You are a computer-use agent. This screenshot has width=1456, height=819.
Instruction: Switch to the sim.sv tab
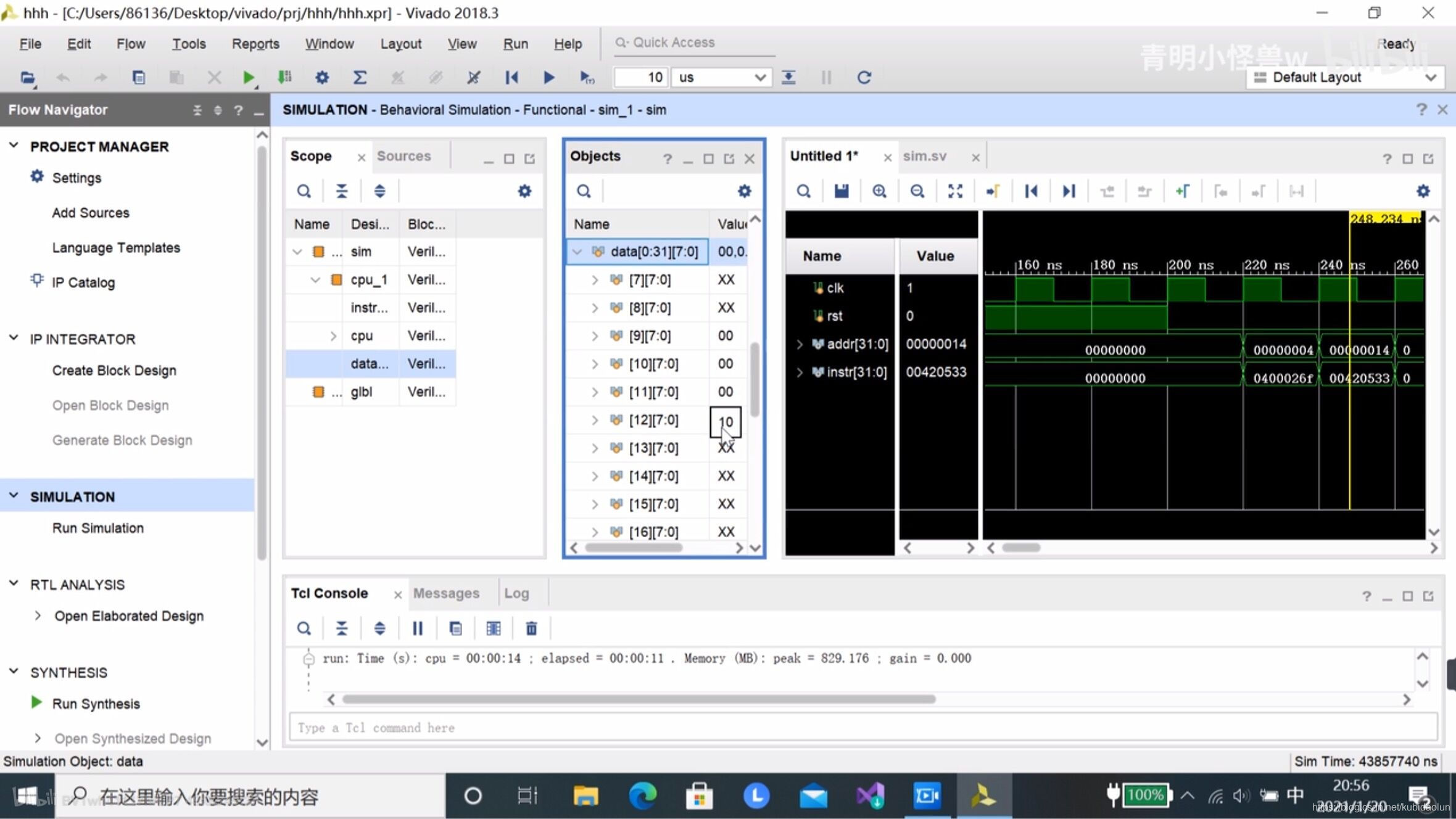[x=924, y=156]
